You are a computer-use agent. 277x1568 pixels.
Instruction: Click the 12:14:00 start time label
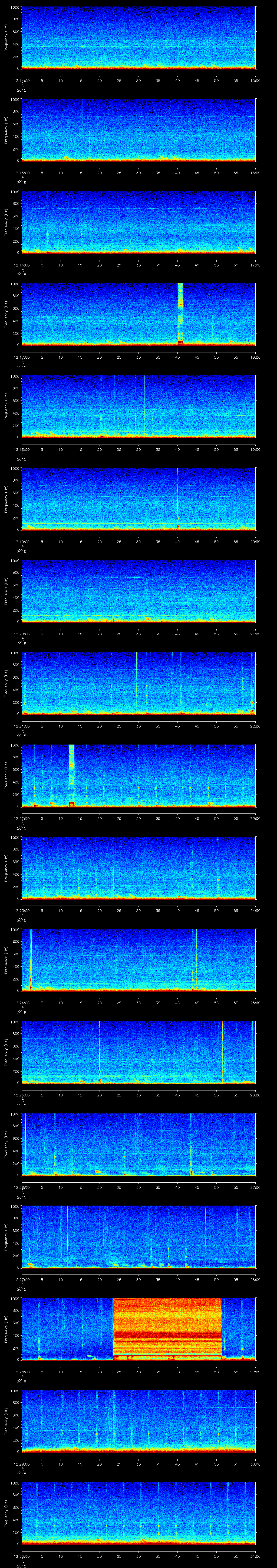(21, 80)
